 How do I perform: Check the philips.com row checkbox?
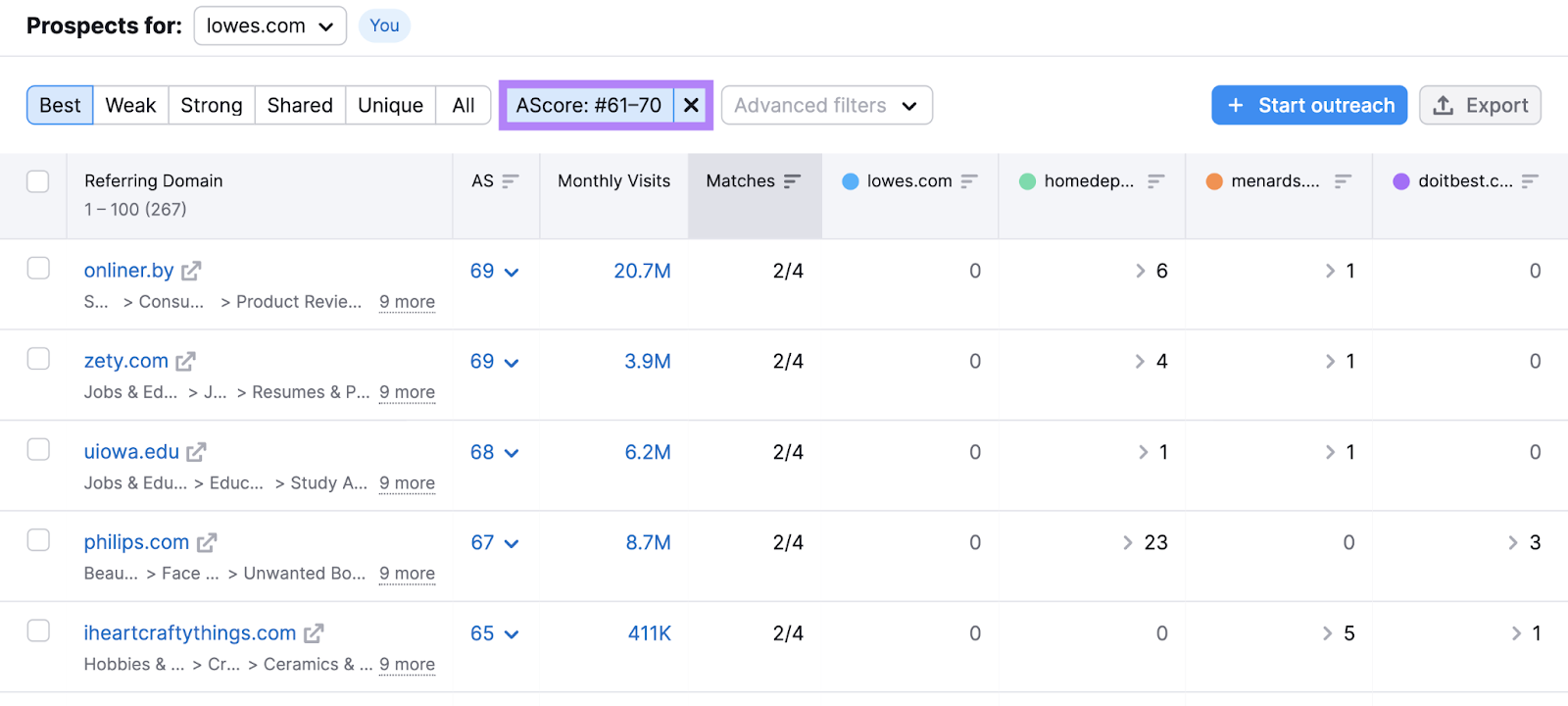pyautogui.click(x=38, y=540)
